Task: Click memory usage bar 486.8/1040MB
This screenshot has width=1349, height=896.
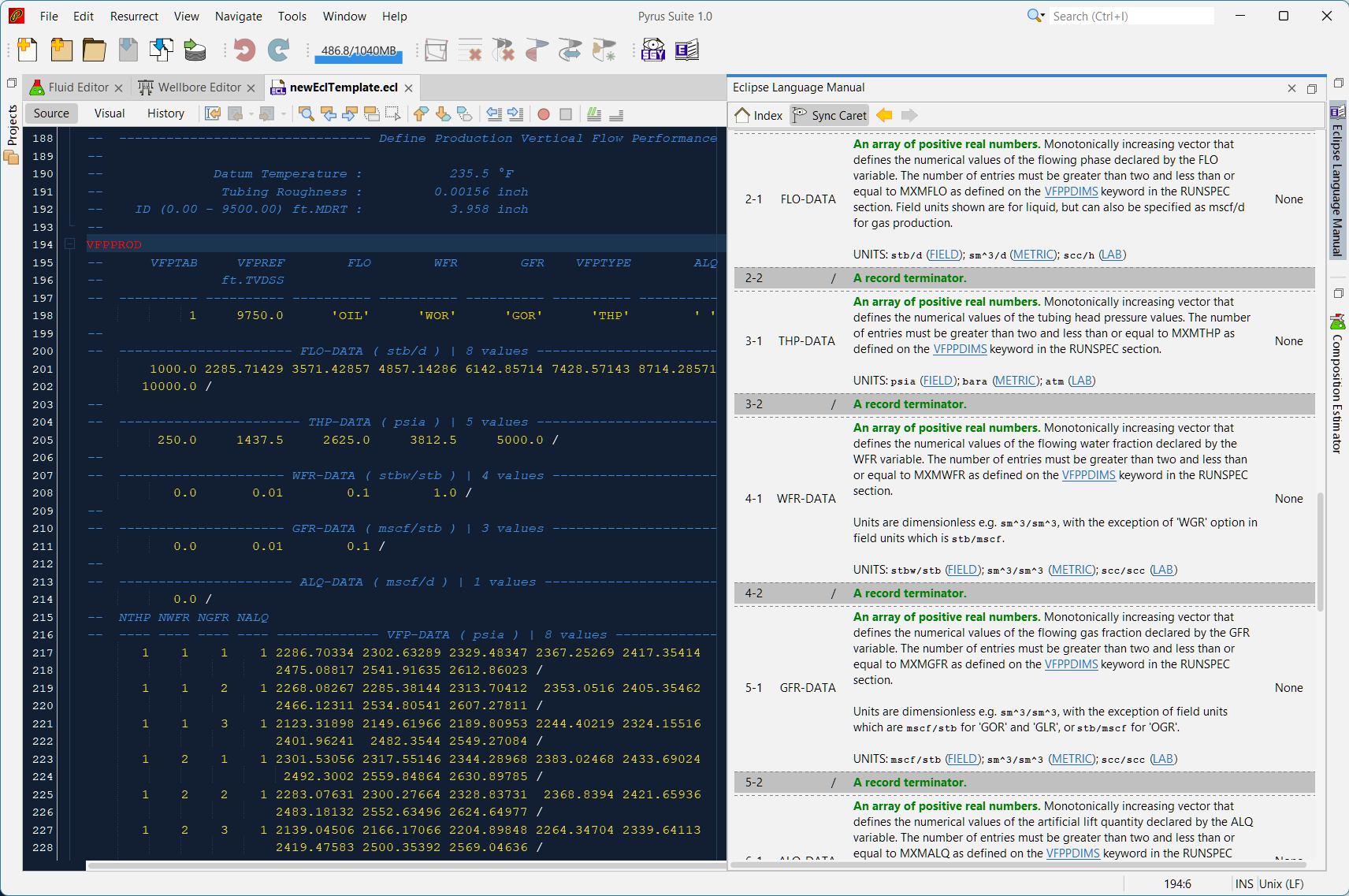Action: point(359,52)
